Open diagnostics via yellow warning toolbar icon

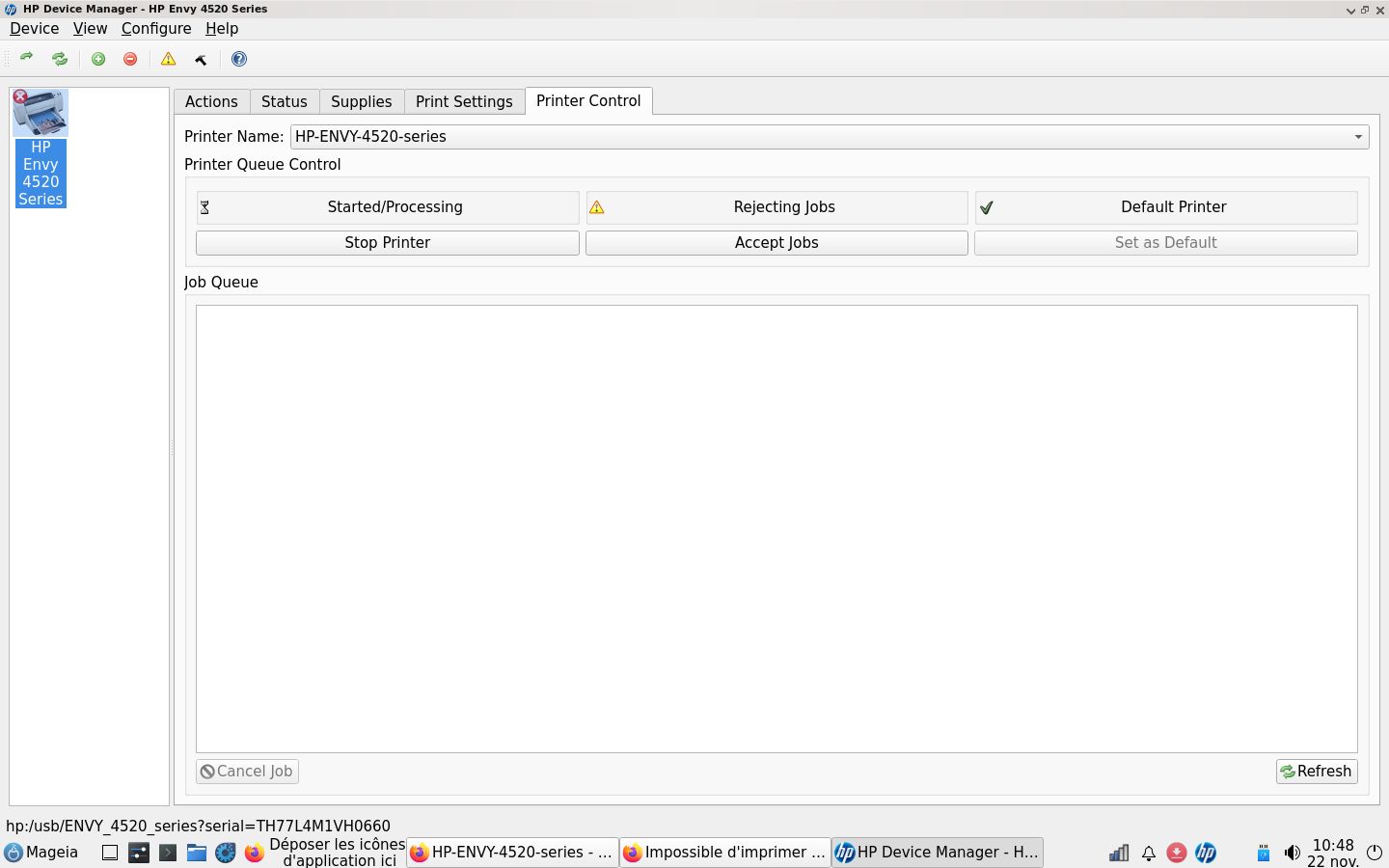[x=169, y=59]
